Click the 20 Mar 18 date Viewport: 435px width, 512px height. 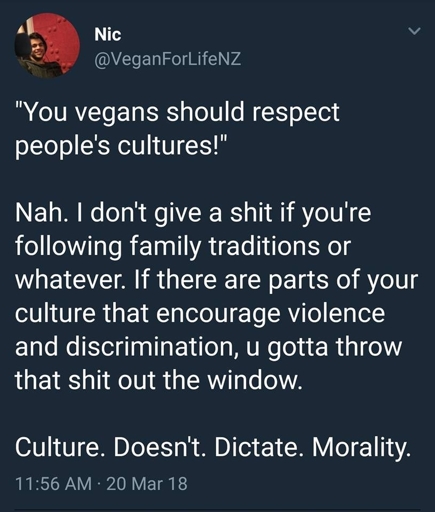[147, 484]
